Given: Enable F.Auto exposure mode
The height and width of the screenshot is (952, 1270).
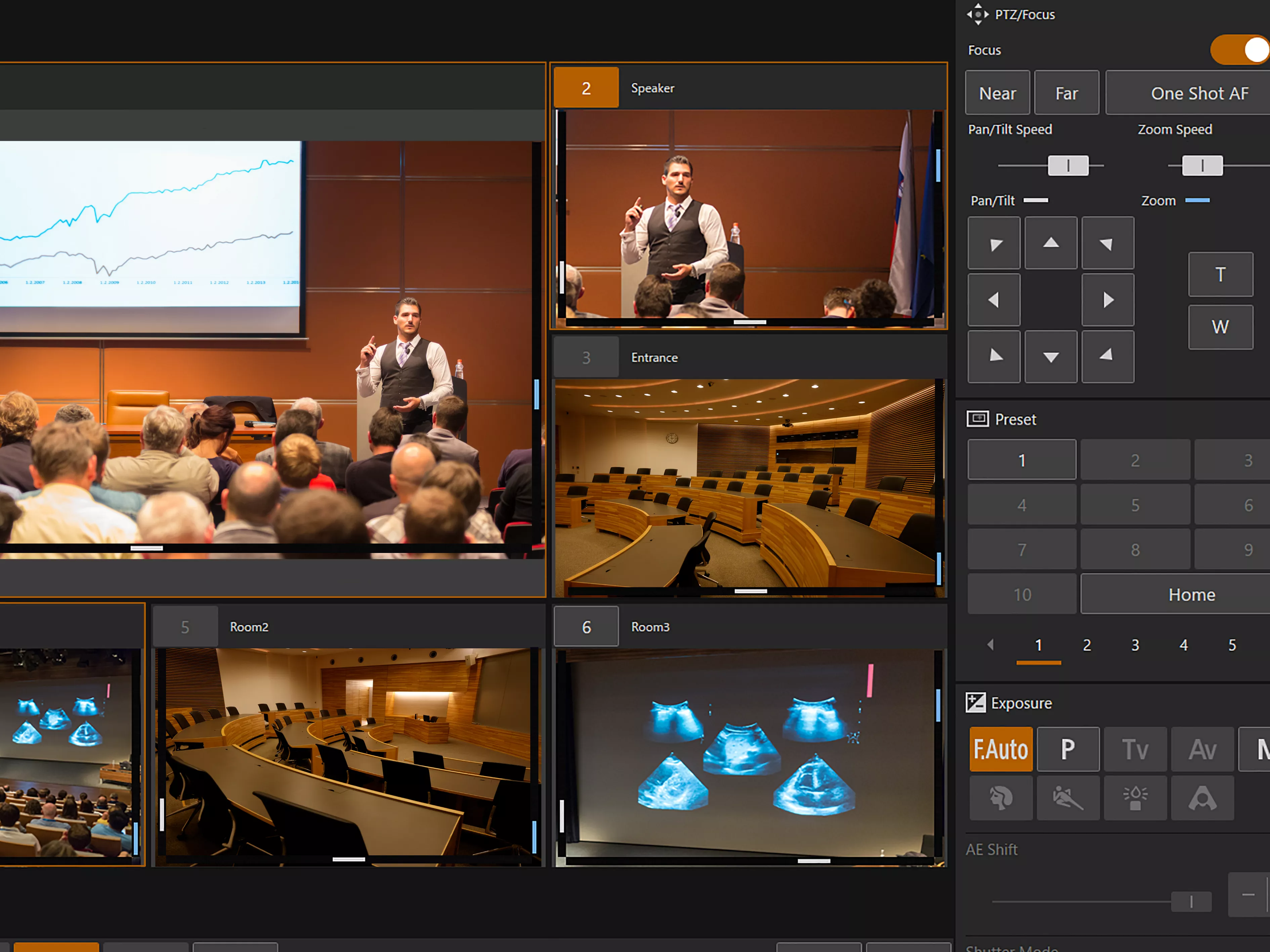Looking at the screenshot, I should click(x=1000, y=749).
